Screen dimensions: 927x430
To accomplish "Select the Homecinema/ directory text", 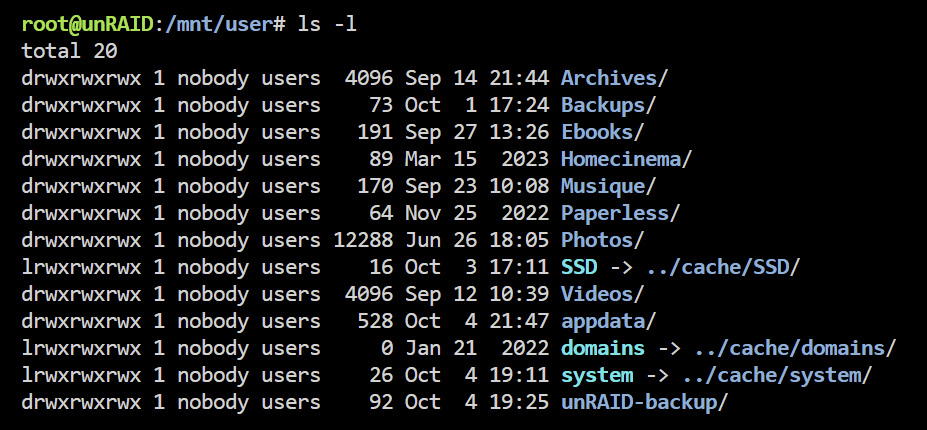I will pyautogui.click(x=626, y=159).
